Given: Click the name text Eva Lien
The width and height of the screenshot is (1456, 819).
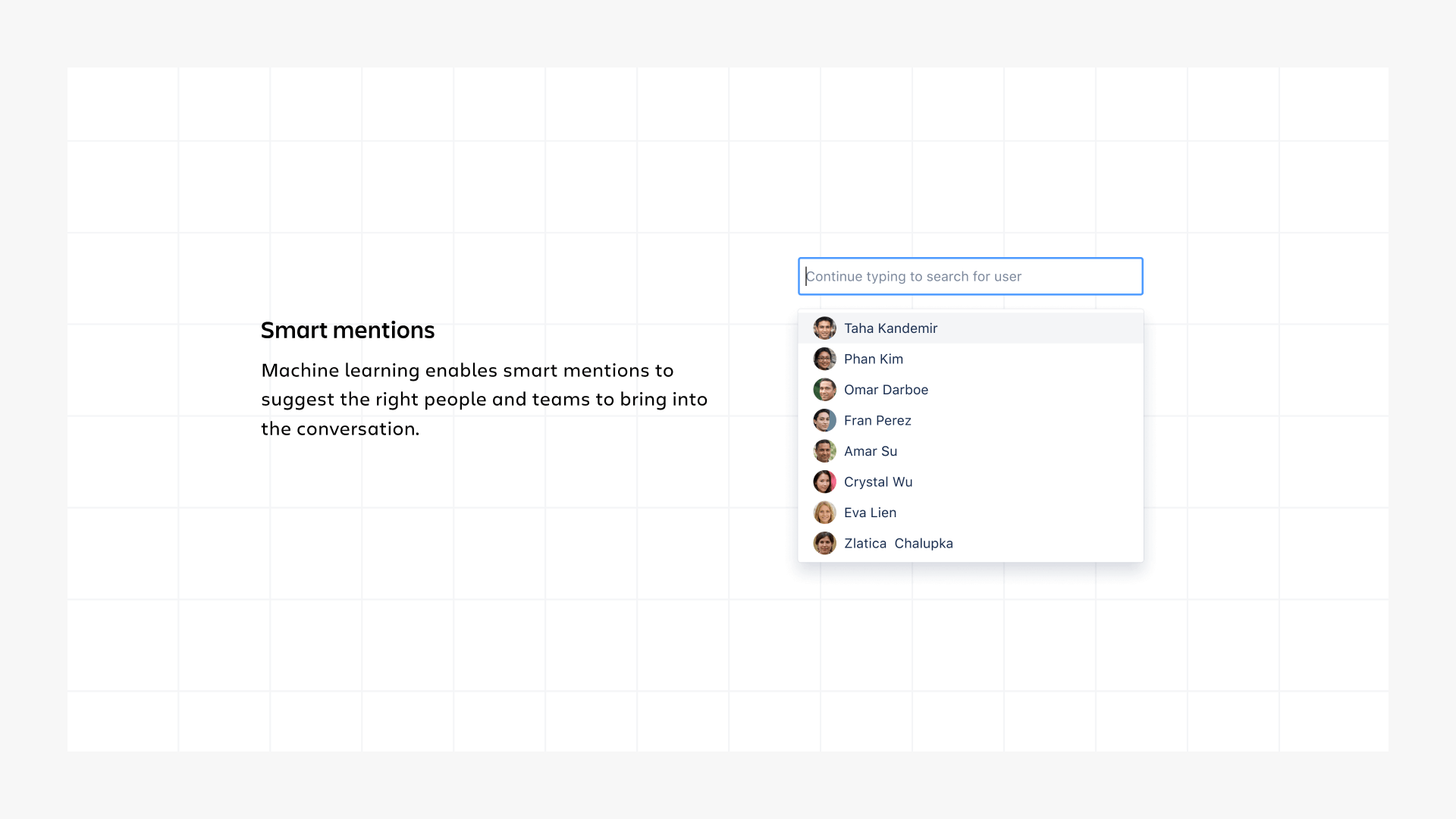Looking at the screenshot, I should [x=870, y=513].
